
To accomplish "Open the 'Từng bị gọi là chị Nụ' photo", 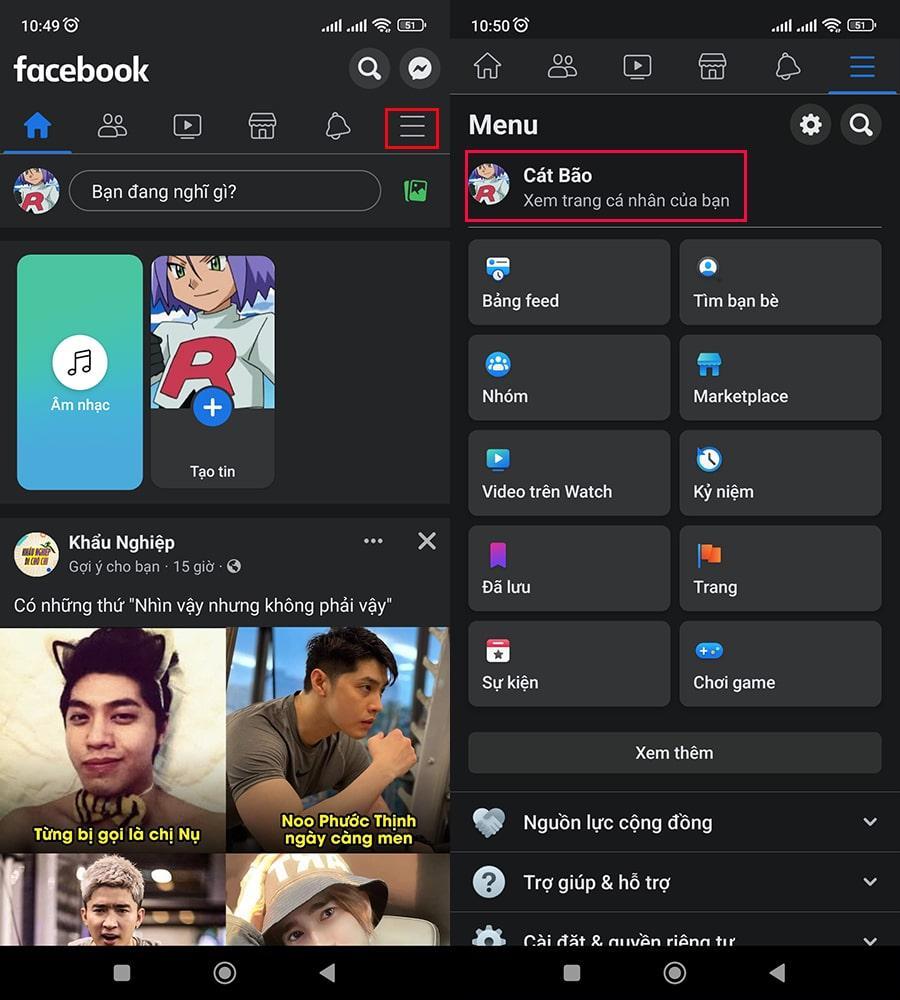I will point(113,739).
